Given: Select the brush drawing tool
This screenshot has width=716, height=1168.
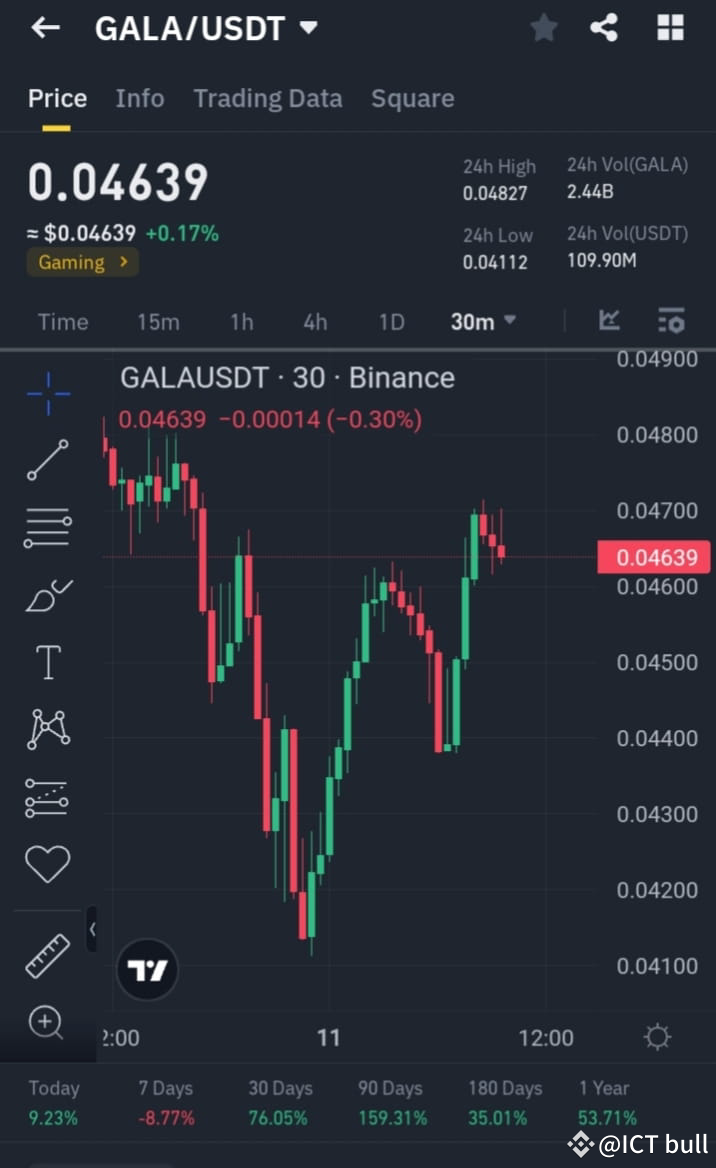Looking at the screenshot, I should point(47,594).
